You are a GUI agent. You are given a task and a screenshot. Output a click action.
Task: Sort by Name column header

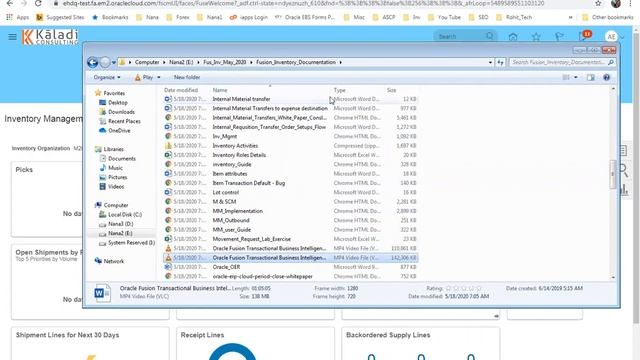[220, 90]
